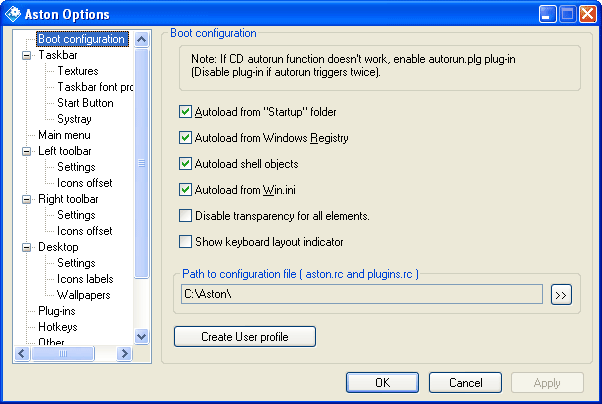The image size is (602, 404).
Task: Select the Taskbar tree item
Action: (x=58, y=55)
